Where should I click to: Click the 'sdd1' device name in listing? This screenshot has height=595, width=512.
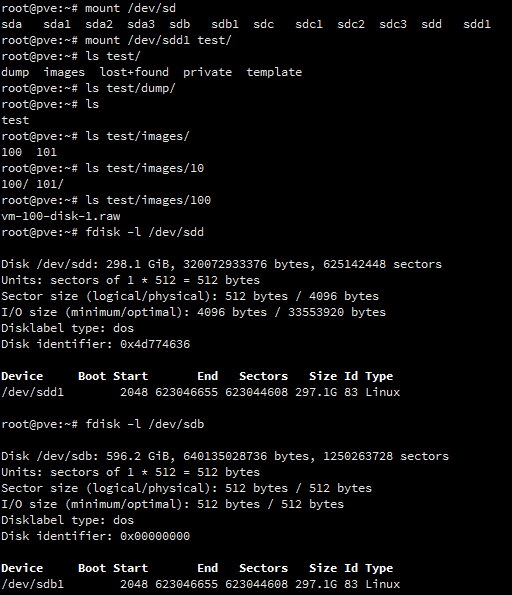477,24
